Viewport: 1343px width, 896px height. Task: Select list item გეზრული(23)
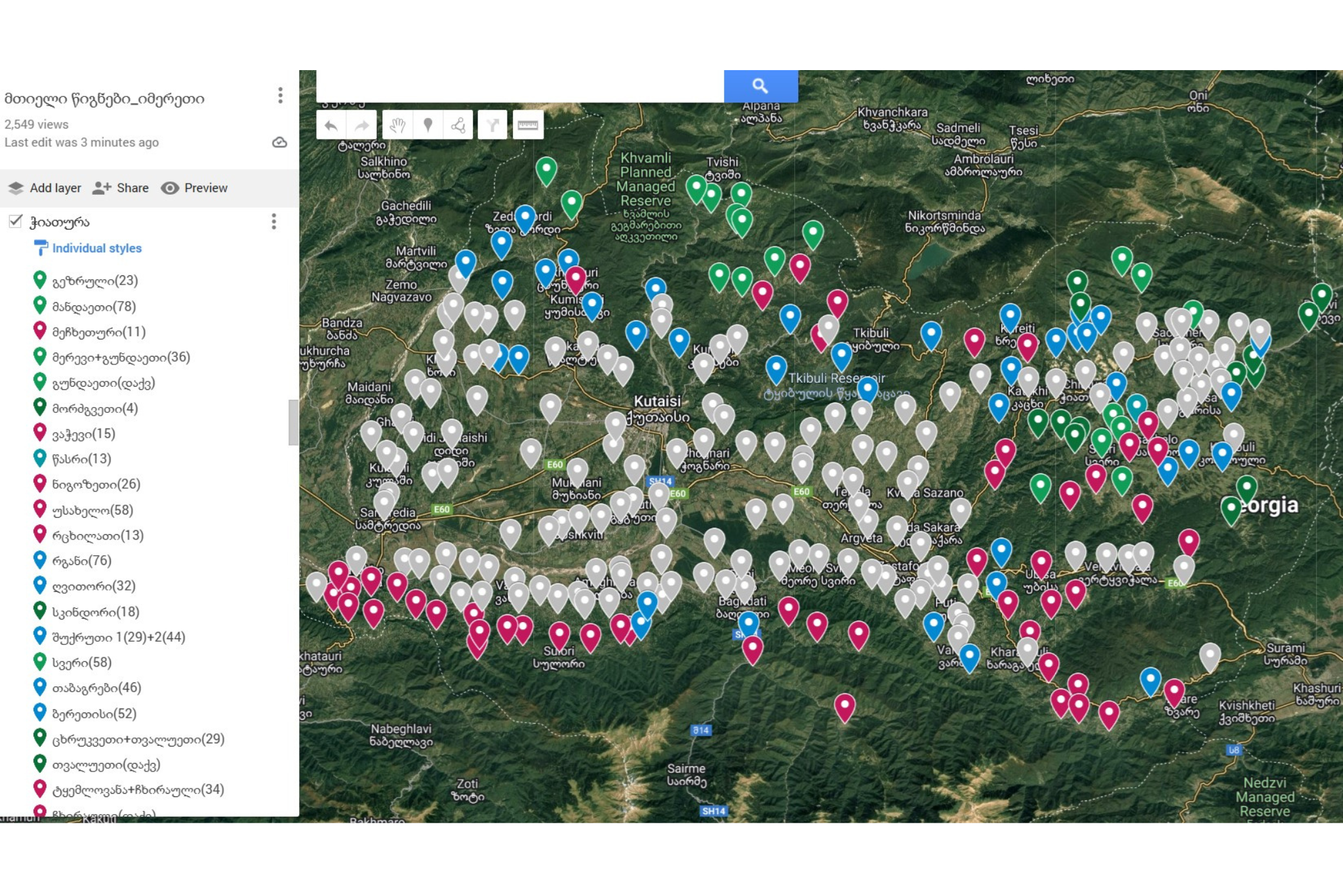coord(95,281)
